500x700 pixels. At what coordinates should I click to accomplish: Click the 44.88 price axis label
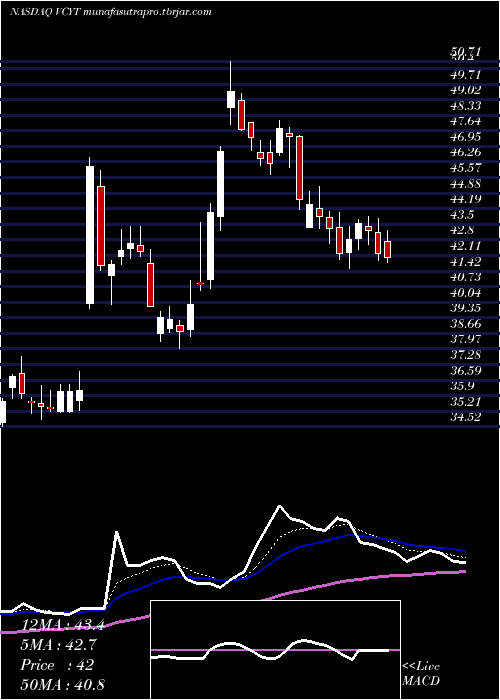click(465, 183)
